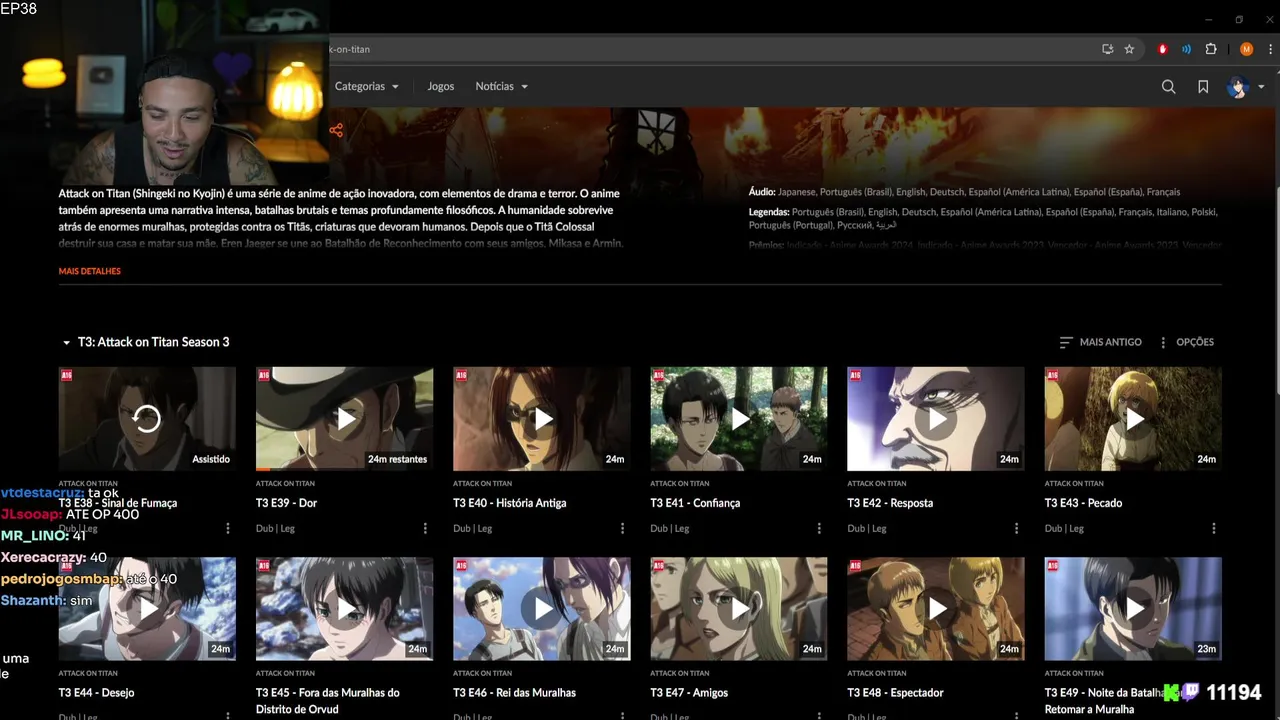Play episode E40 História Antiga thumbnail
Viewport: 1280px width, 720px height.
tap(542, 419)
